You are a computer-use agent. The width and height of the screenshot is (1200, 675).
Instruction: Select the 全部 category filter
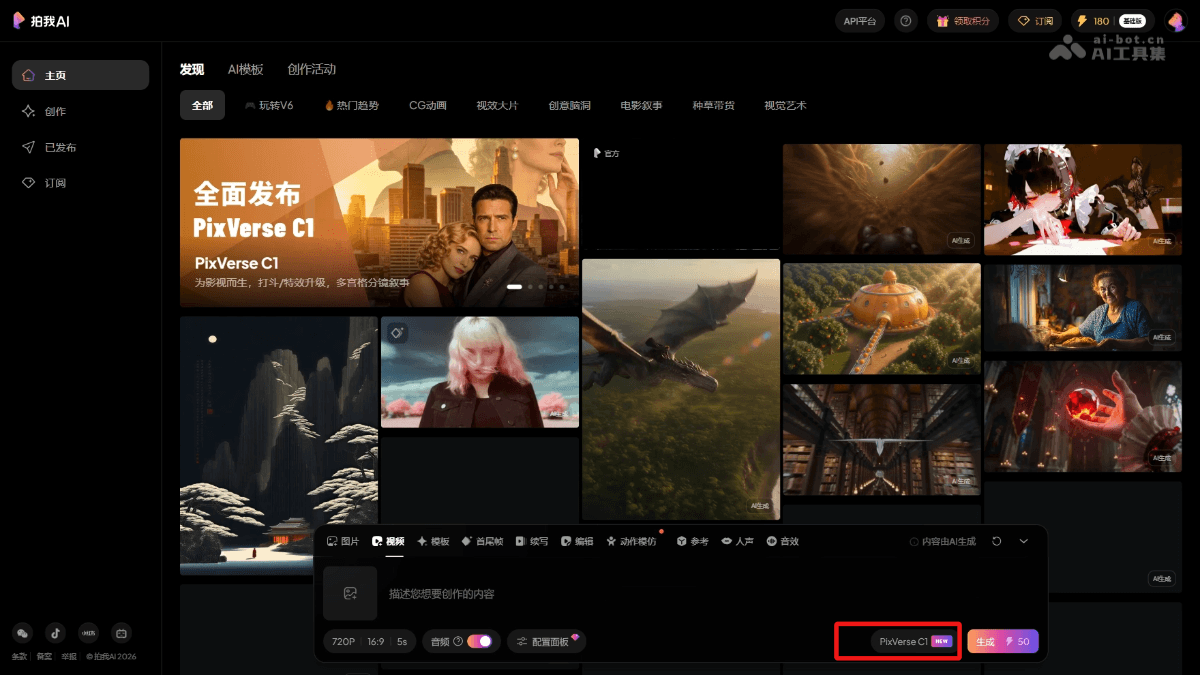(203, 105)
